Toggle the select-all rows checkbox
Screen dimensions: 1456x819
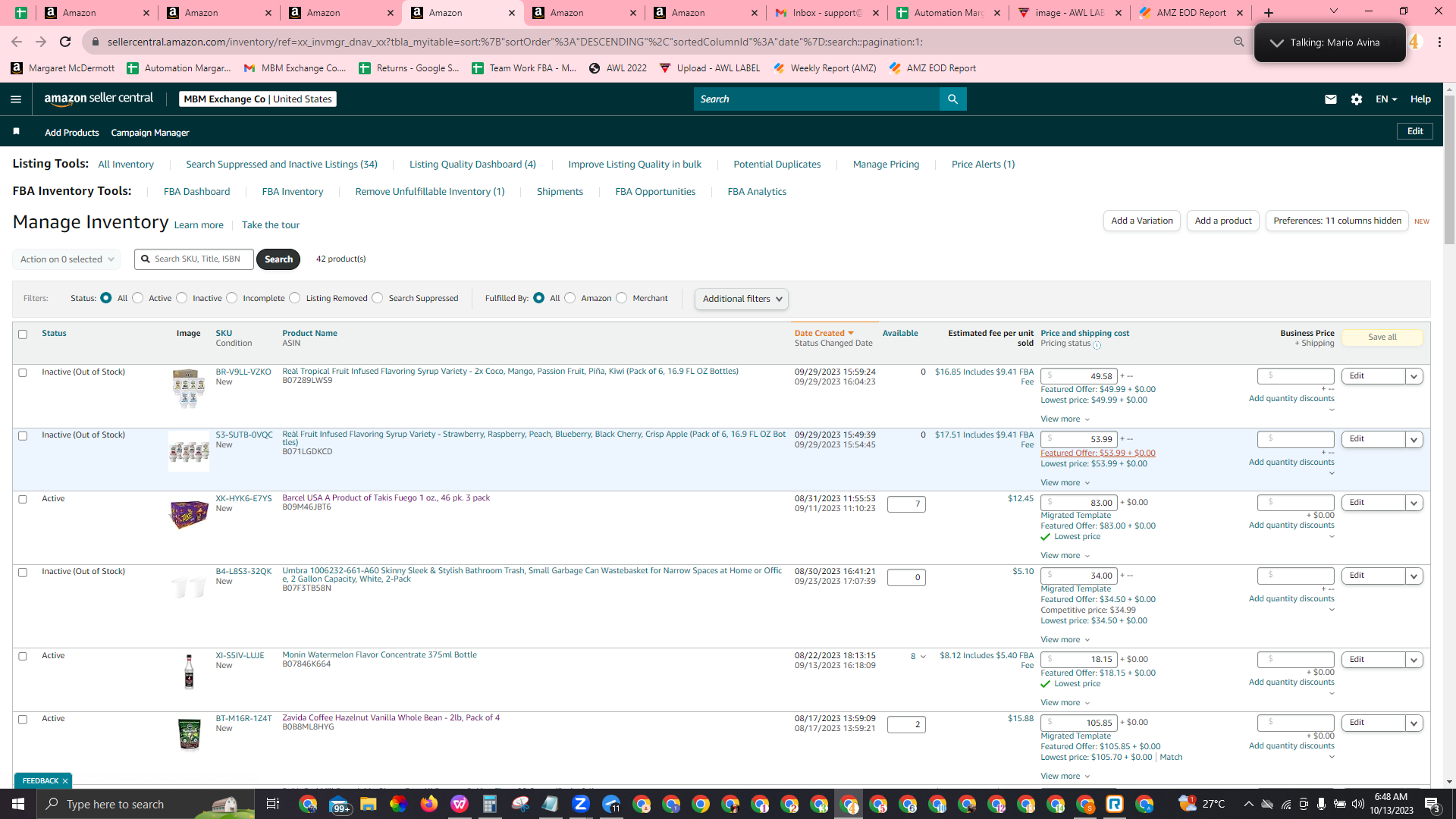(x=23, y=334)
